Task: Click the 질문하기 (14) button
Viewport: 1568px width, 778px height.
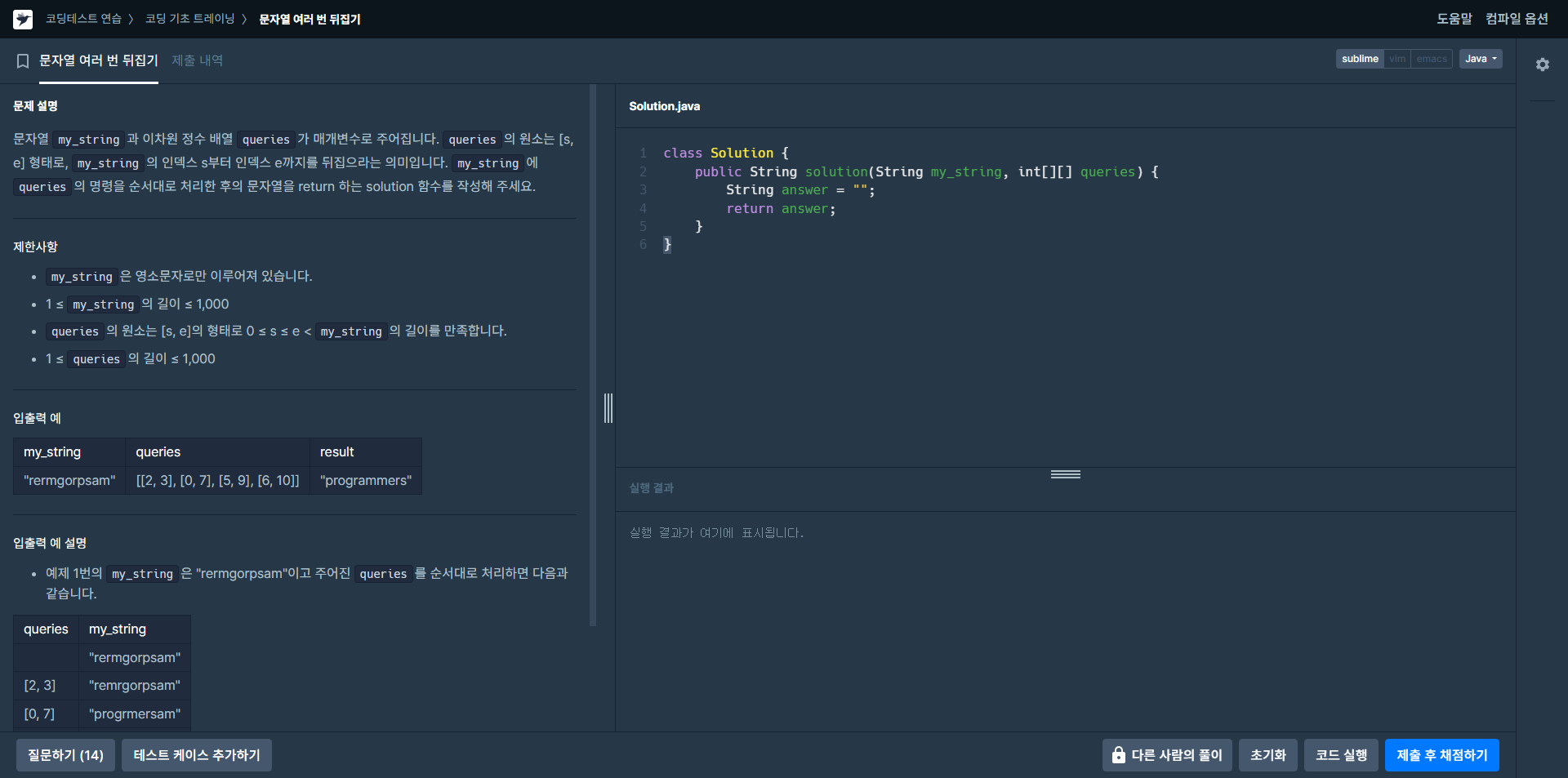Action: [x=65, y=755]
